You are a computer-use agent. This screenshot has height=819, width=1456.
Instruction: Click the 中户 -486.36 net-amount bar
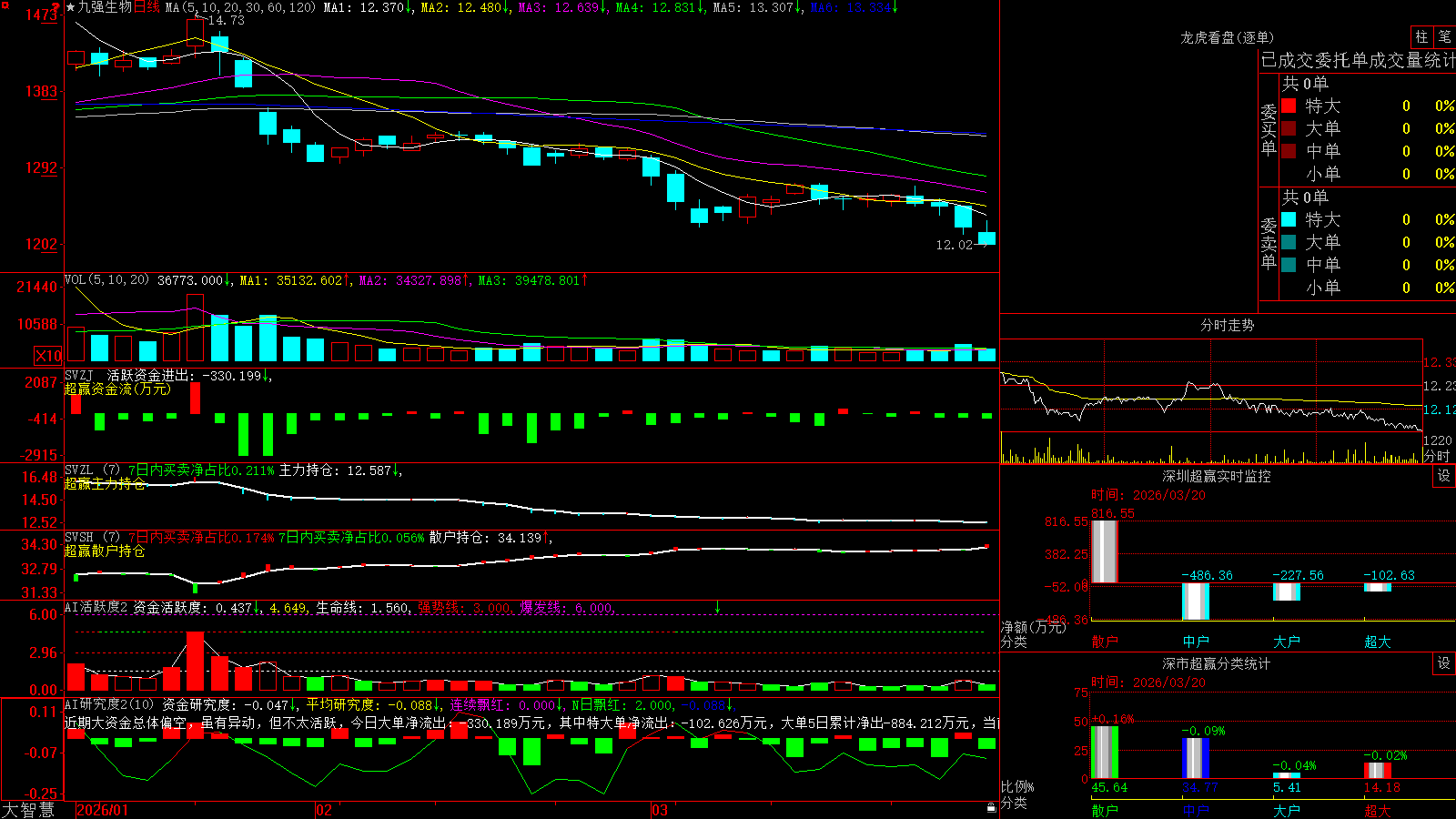click(1196, 601)
